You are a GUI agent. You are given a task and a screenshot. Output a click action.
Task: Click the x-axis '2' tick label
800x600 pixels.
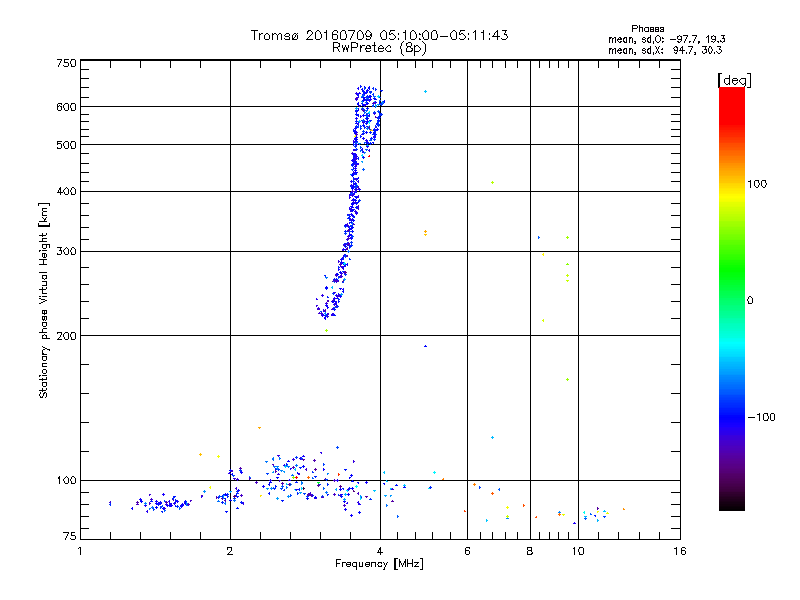[x=230, y=551]
